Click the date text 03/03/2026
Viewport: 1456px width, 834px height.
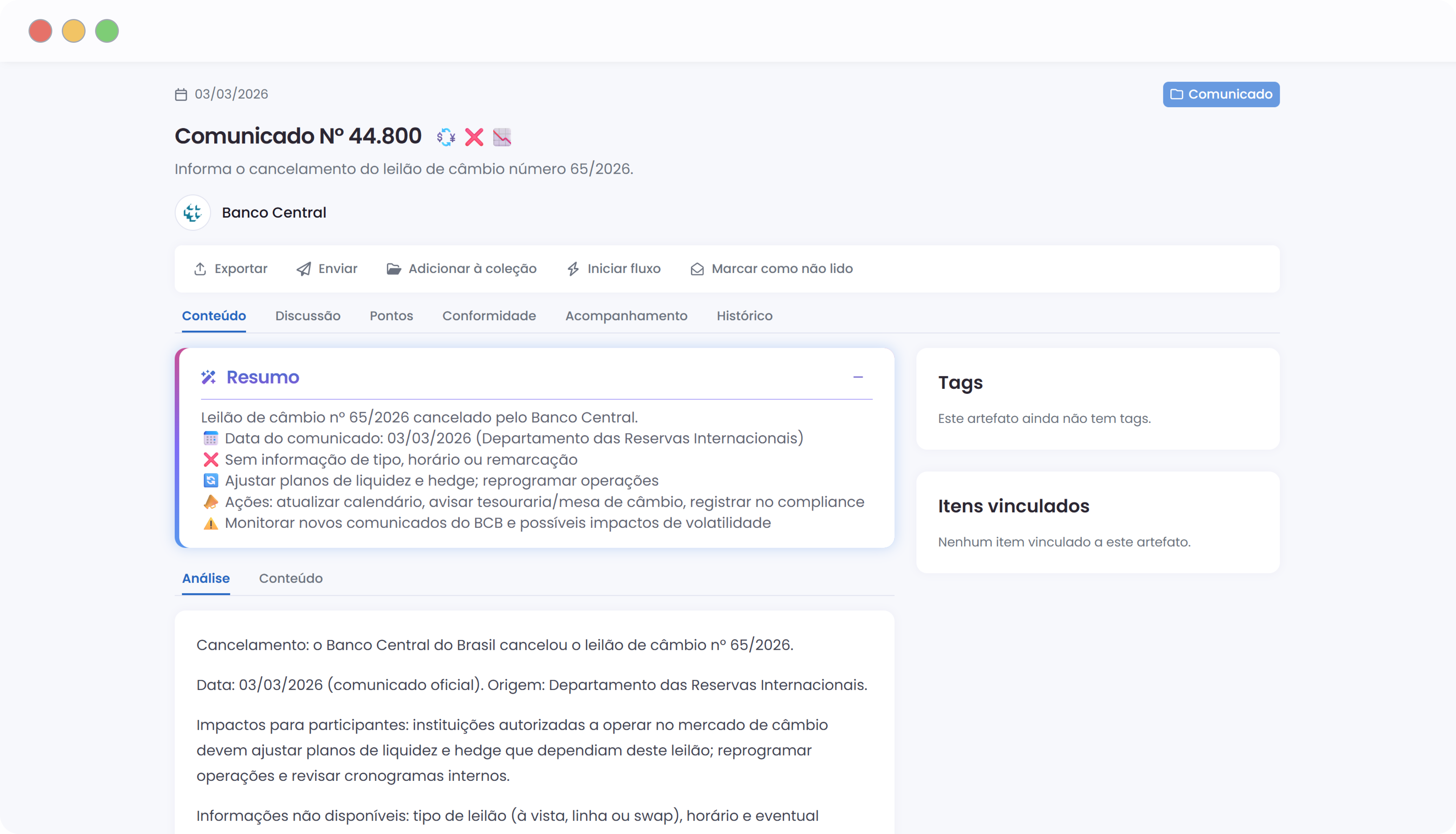point(231,94)
